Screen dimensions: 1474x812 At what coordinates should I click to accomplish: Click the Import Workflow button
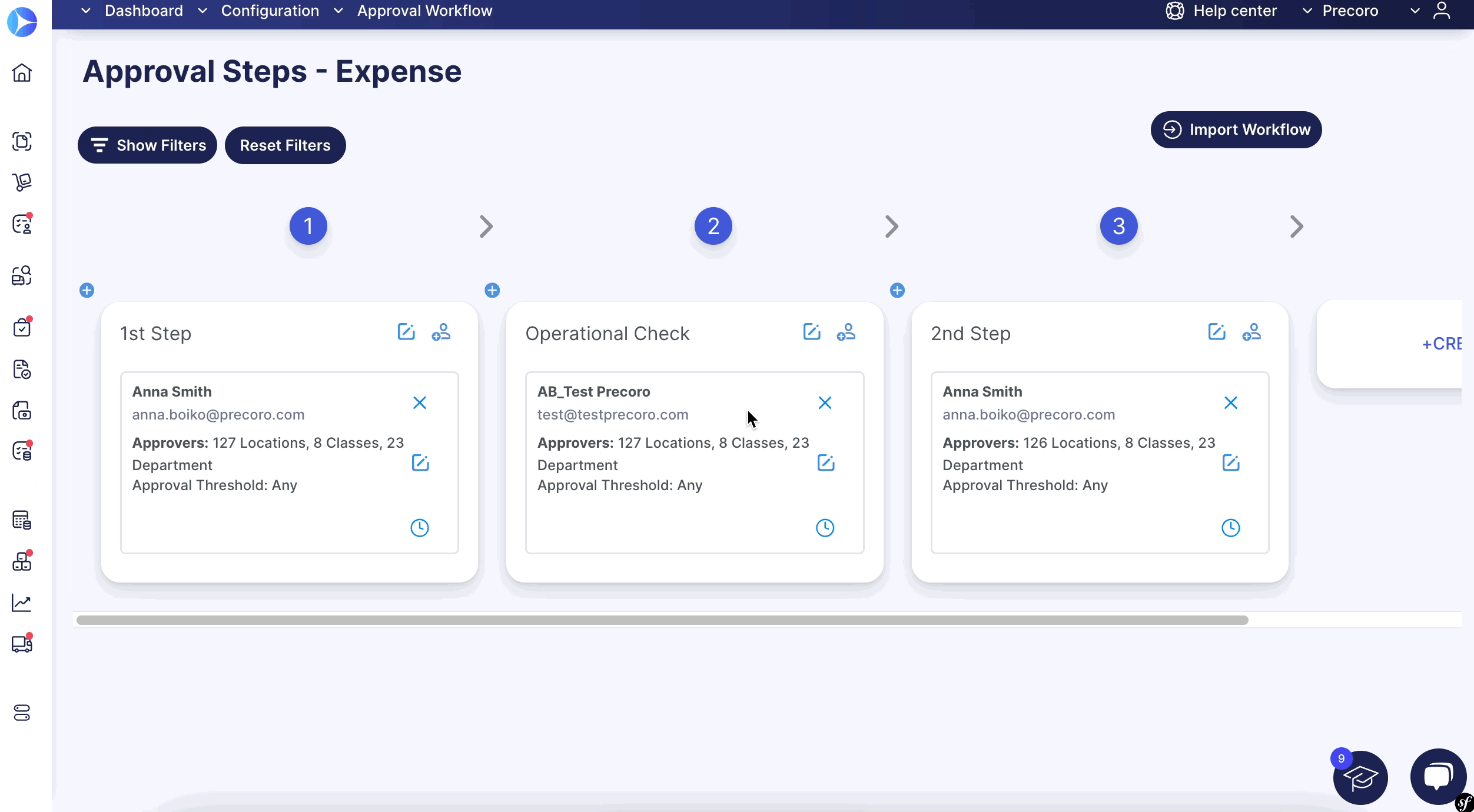point(1236,129)
